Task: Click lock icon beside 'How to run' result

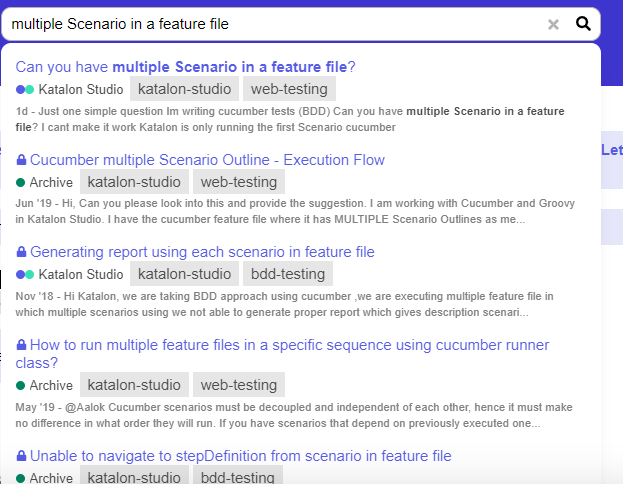Action: click(x=21, y=345)
